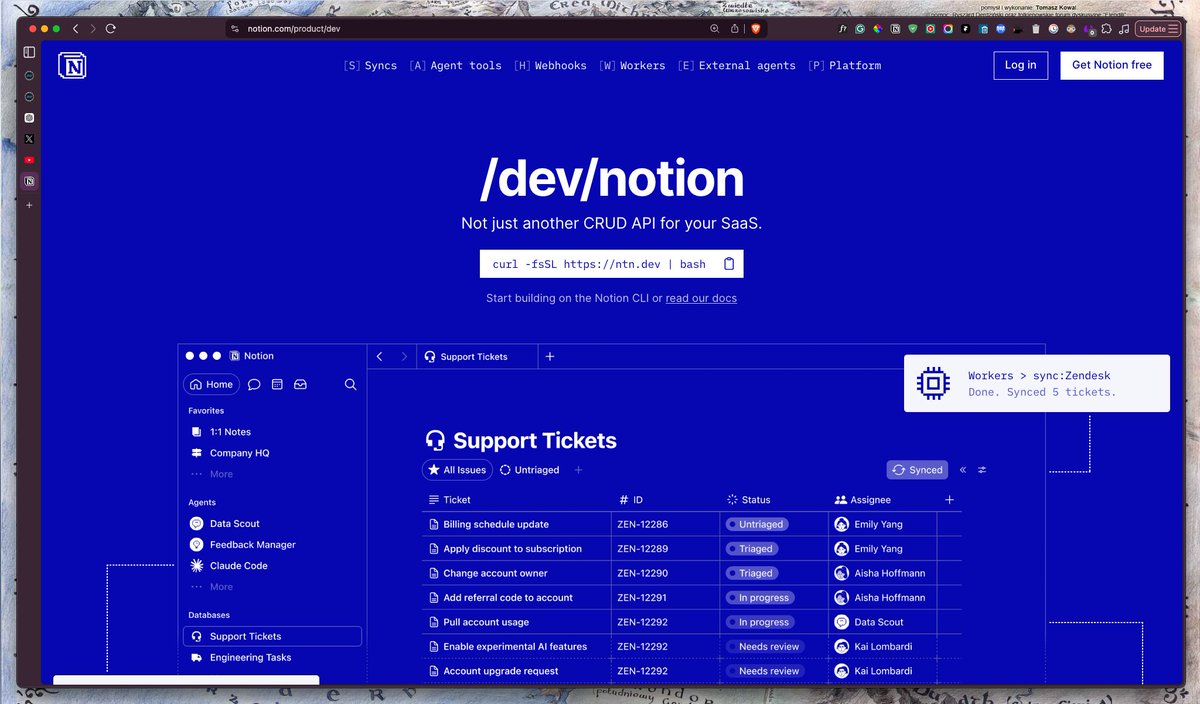Image resolution: width=1200 pixels, height=704 pixels.
Task: Click Get Notion free button
Action: pyautogui.click(x=1112, y=65)
